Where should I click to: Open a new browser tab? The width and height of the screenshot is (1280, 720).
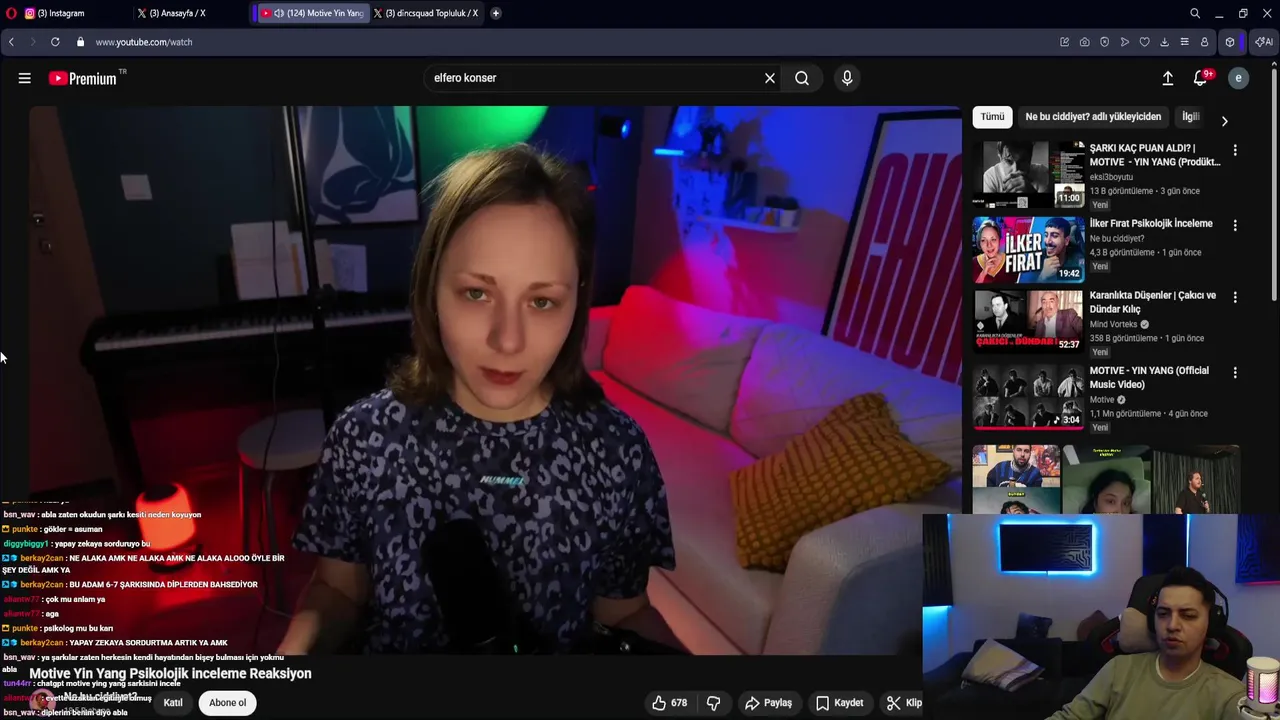click(x=496, y=13)
